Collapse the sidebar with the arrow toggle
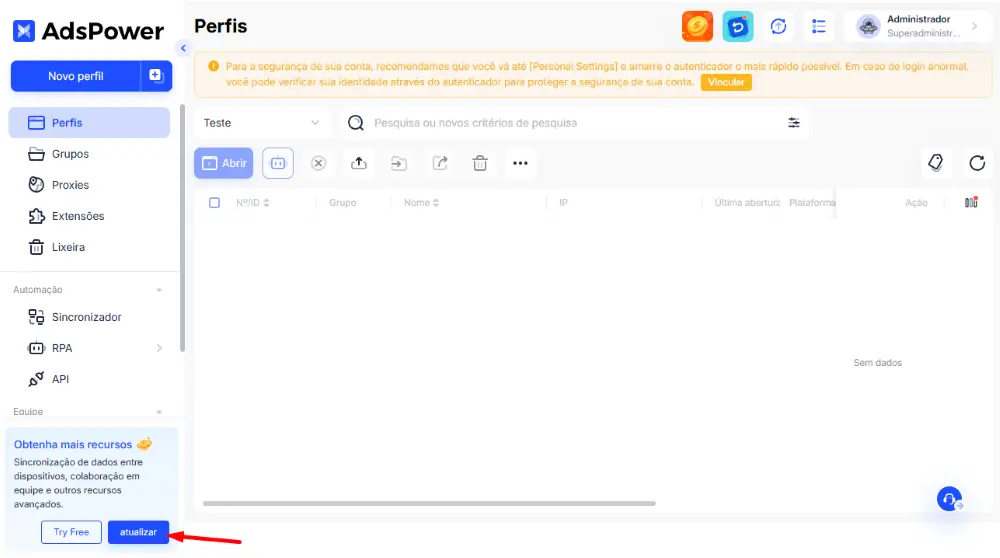 pyautogui.click(x=183, y=48)
